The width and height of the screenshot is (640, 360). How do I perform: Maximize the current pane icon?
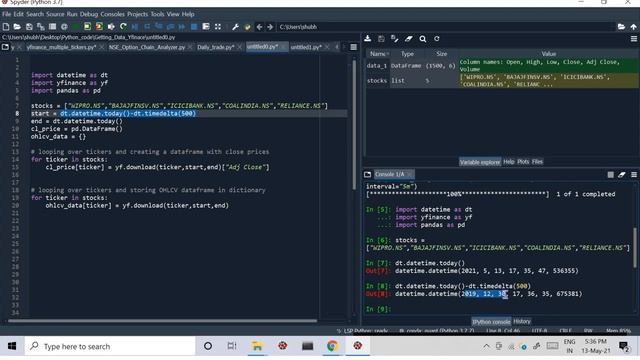pyautogui.click(x=218, y=27)
